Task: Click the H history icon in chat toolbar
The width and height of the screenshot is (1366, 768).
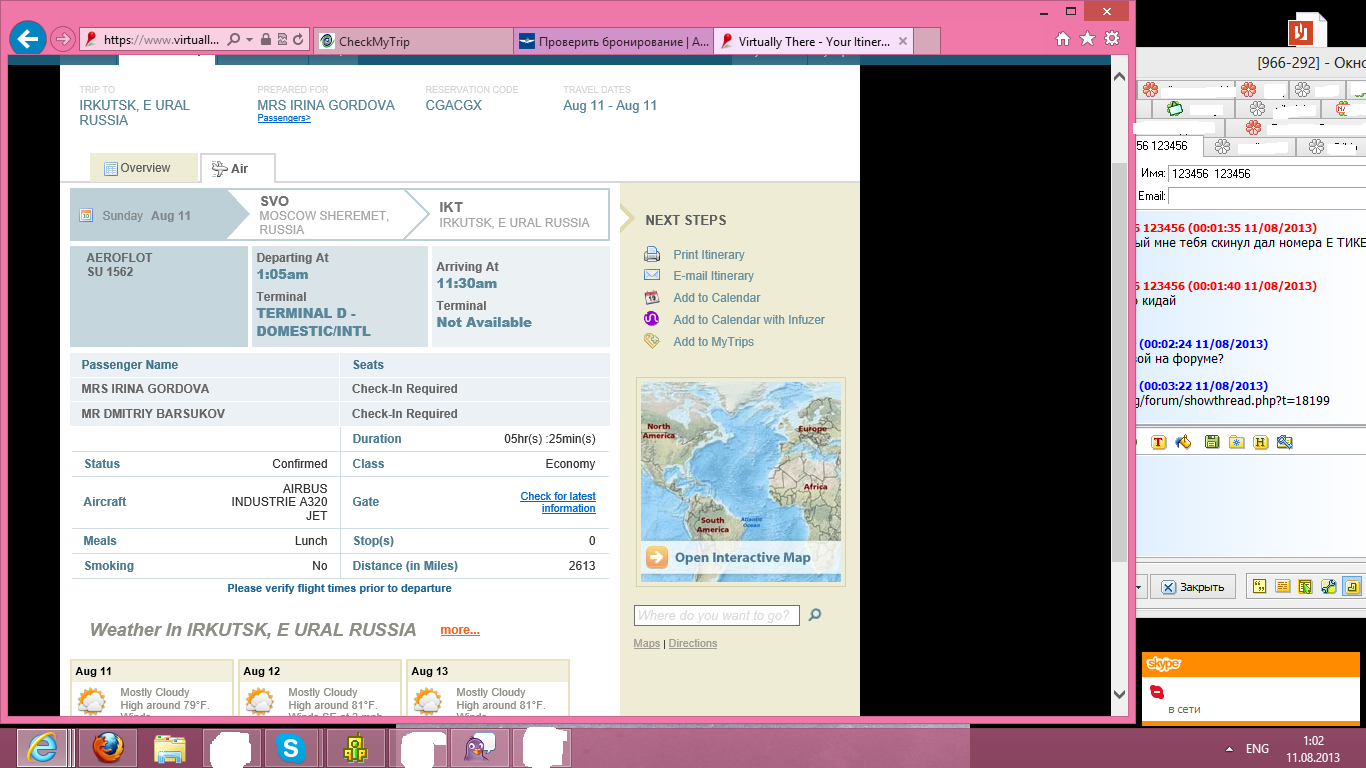Action: point(1261,442)
